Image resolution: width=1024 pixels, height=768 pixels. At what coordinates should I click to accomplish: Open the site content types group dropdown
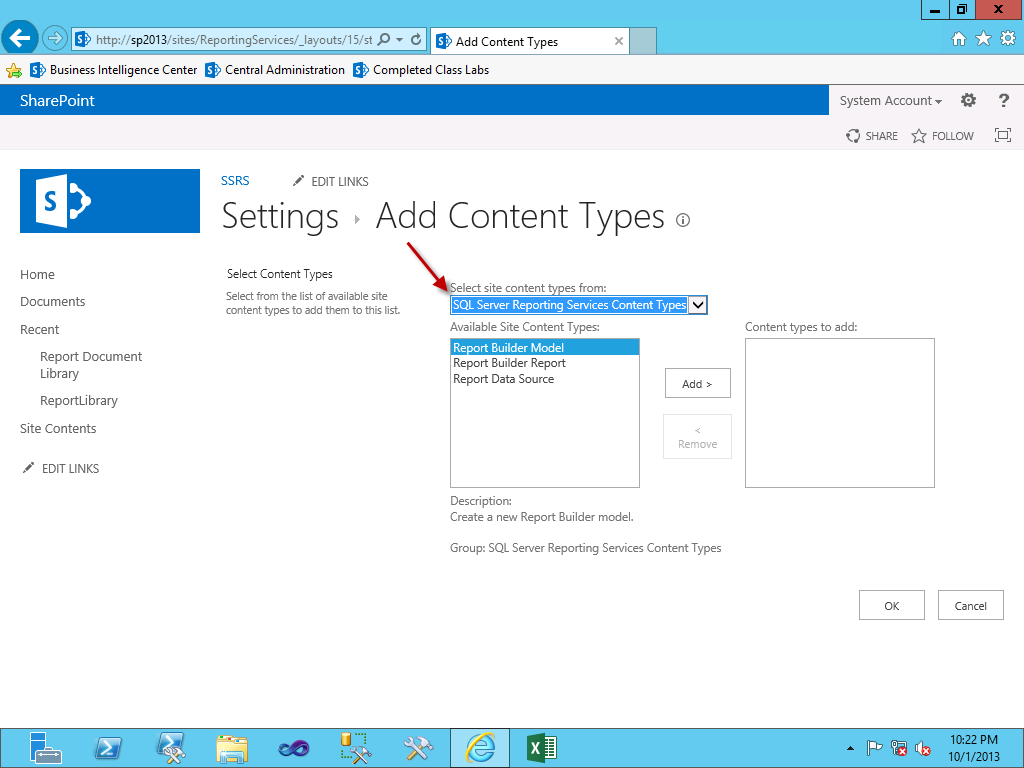point(579,305)
